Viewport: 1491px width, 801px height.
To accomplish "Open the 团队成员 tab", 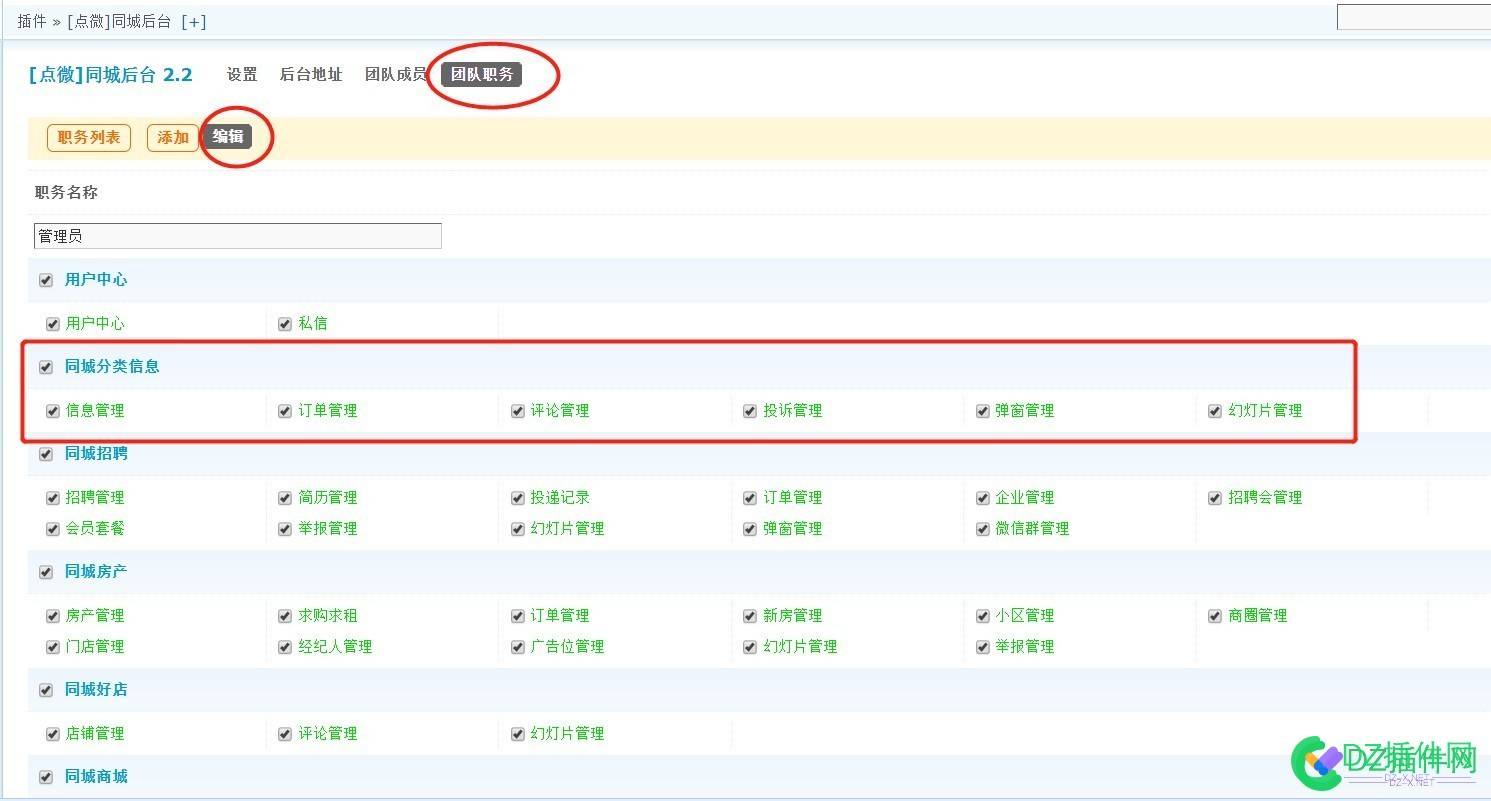I will click(x=396, y=74).
